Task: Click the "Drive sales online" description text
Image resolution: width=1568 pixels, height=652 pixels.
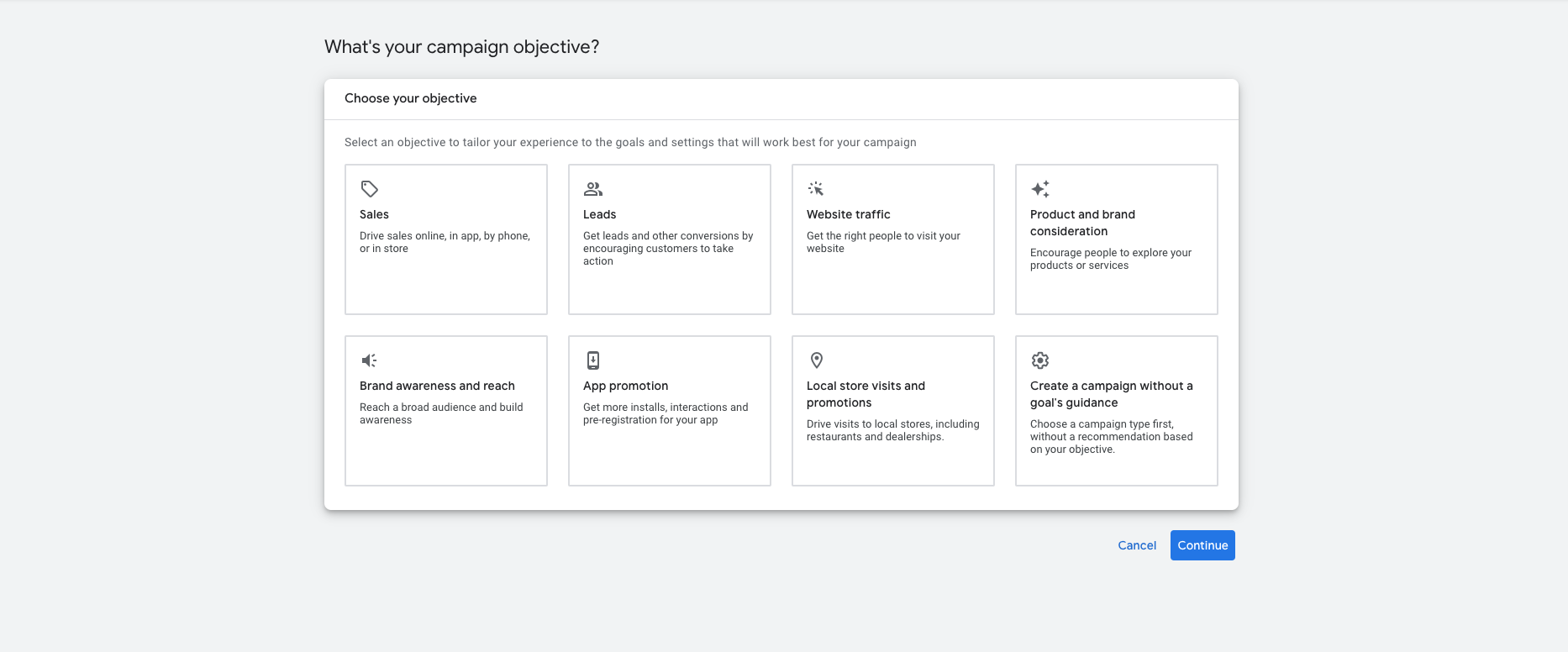Action: click(x=445, y=242)
